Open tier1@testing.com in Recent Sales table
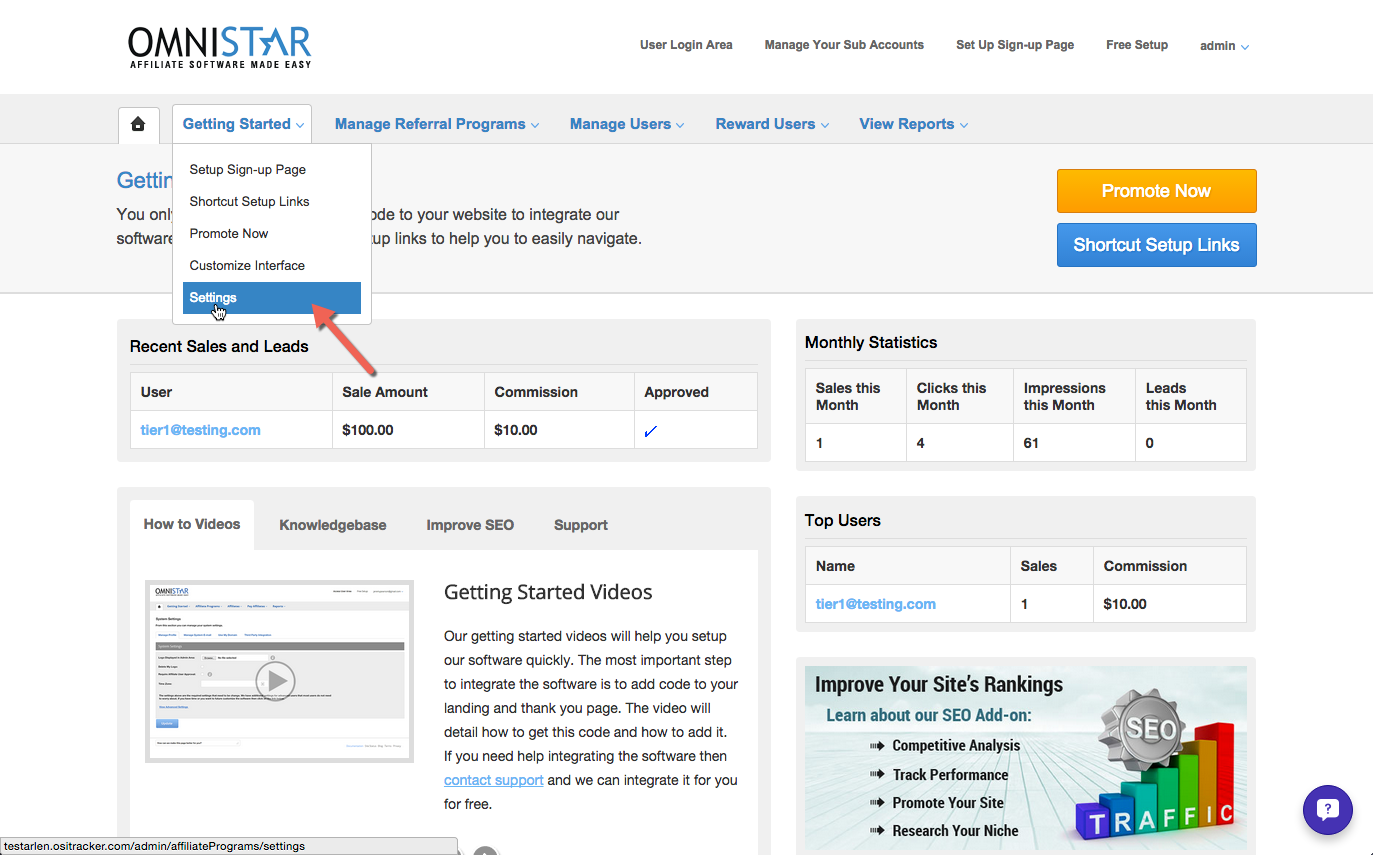This screenshot has width=1373, height=855. pyautogui.click(x=201, y=430)
